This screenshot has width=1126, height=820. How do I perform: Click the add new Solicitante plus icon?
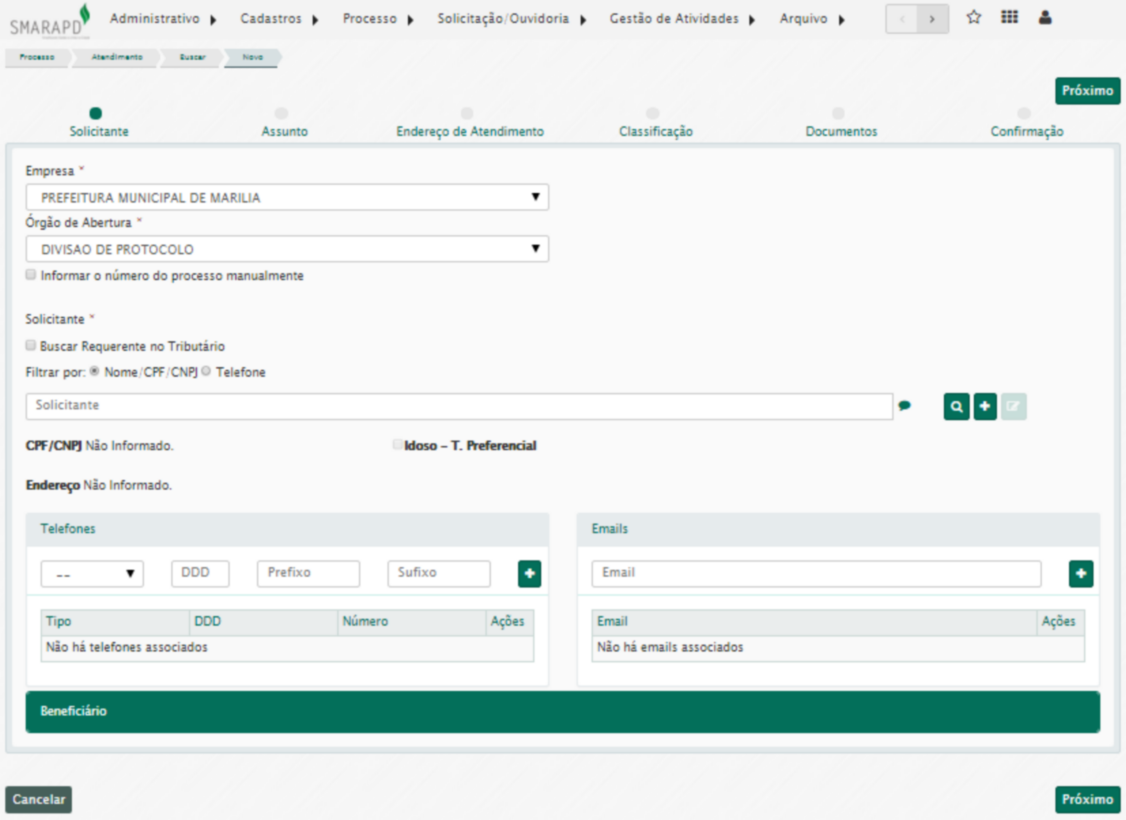coord(985,407)
